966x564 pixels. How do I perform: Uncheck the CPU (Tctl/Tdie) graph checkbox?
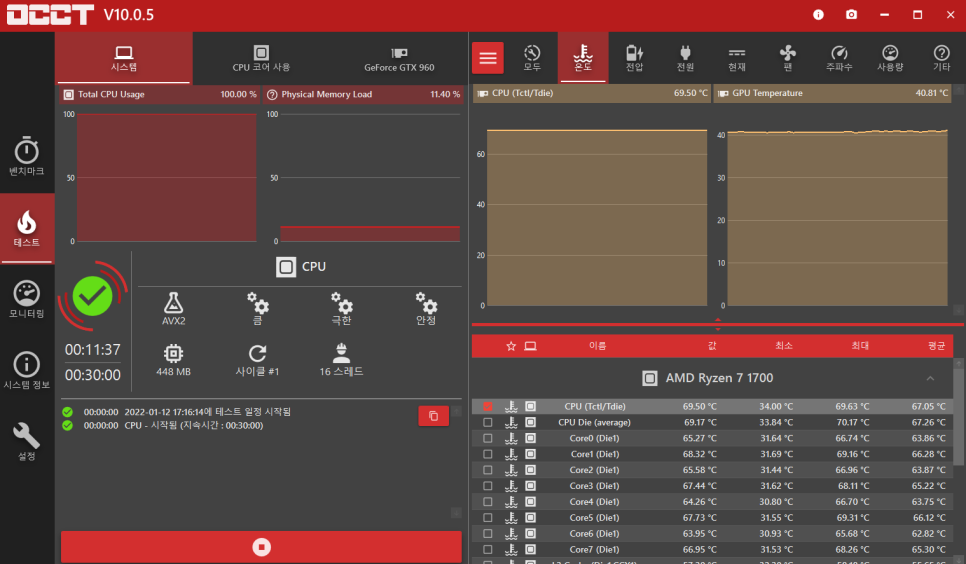(x=488, y=406)
